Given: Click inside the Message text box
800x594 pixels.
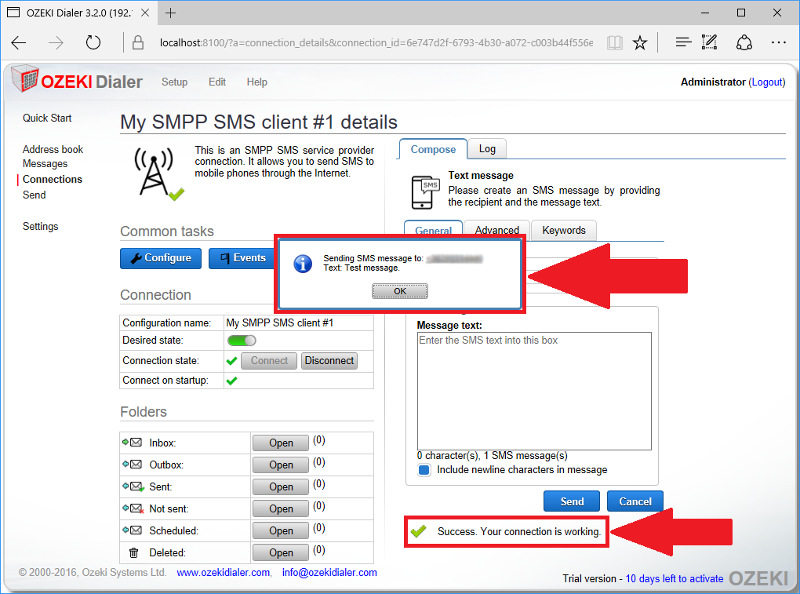Looking at the screenshot, I should click(534, 390).
